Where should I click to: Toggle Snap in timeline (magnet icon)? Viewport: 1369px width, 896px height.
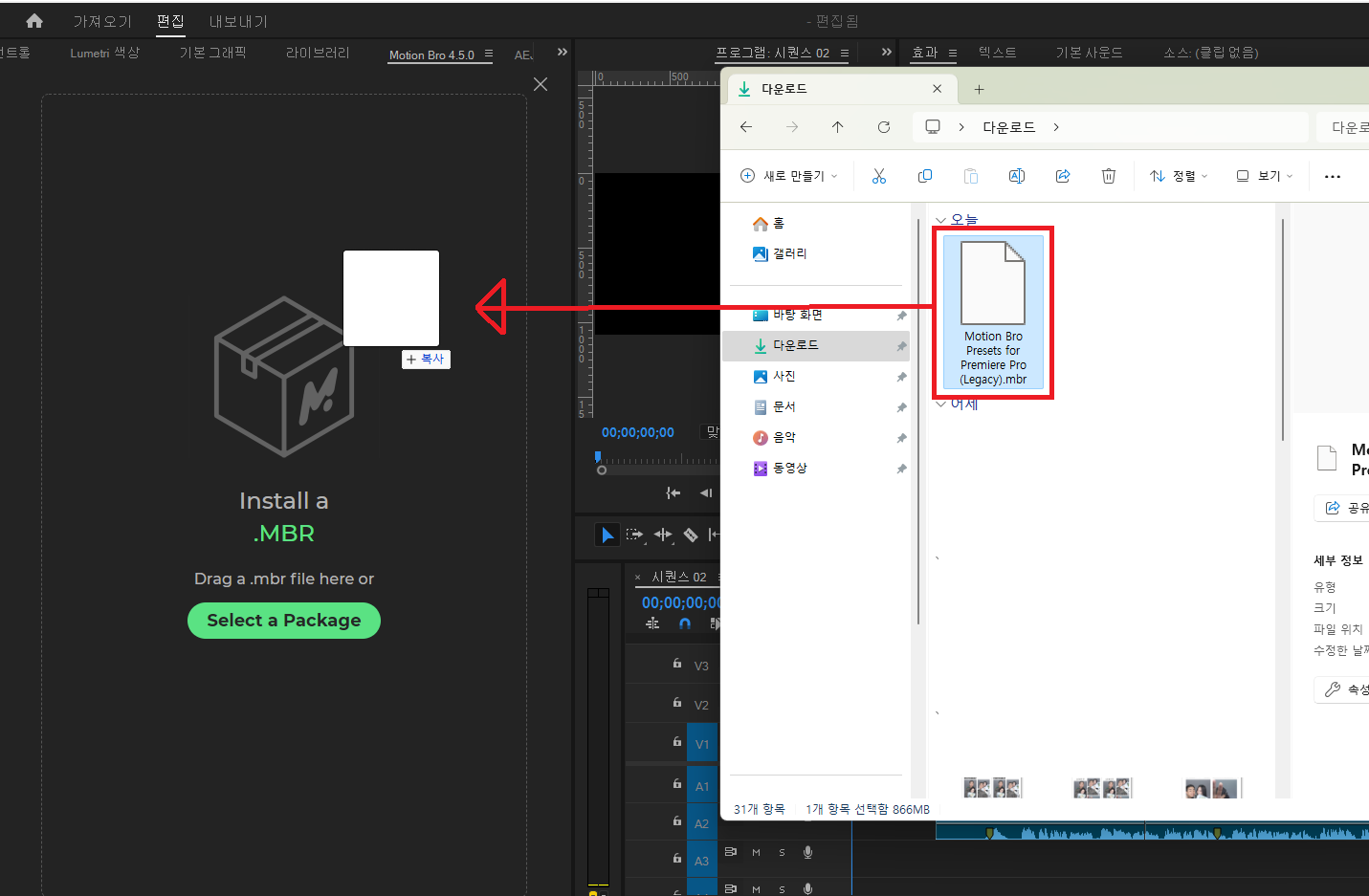click(x=685, y=623)
